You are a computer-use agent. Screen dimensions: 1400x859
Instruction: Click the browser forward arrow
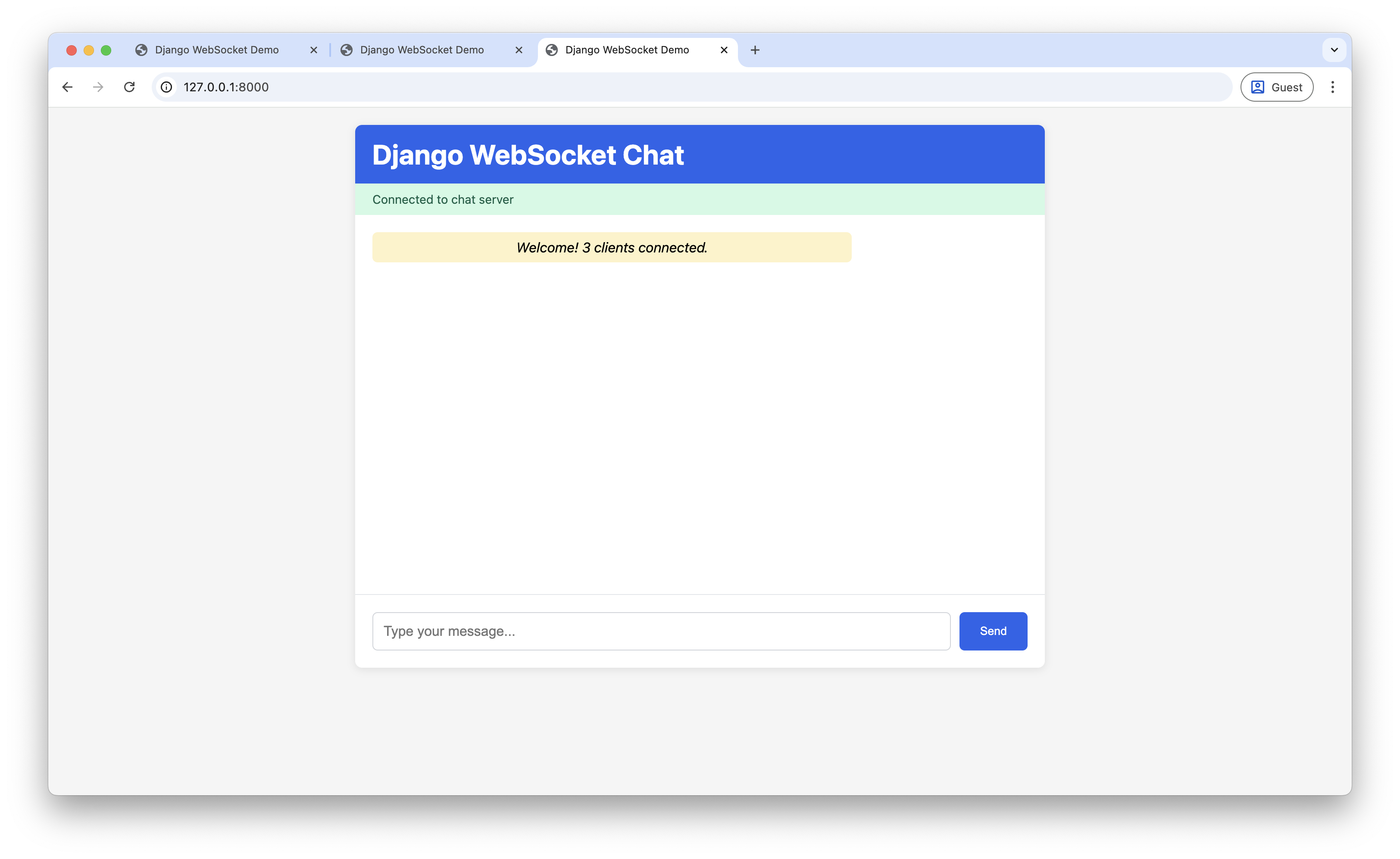98,87
